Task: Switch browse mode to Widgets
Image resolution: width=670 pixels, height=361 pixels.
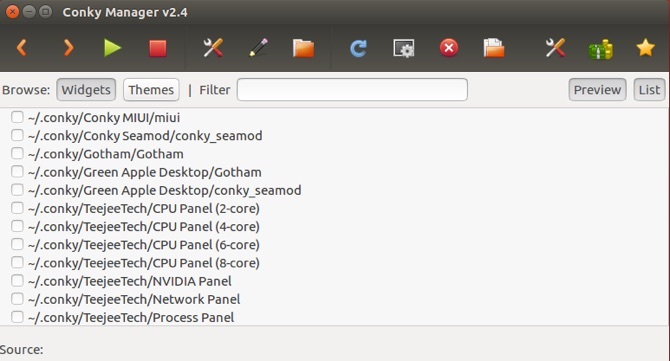Action: point(86,90)
